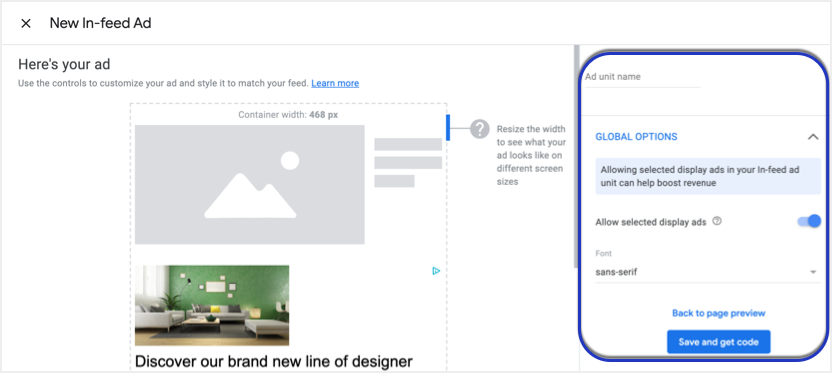Click the question mark resize help icon
Screen dimensions: 832x373
(480, 129)
